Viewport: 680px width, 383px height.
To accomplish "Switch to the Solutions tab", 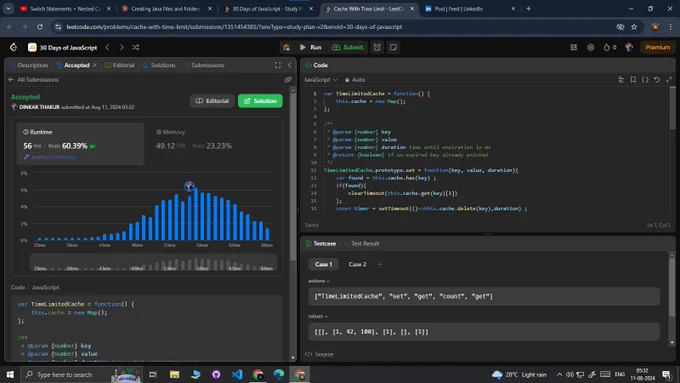I will coord(159,65).
